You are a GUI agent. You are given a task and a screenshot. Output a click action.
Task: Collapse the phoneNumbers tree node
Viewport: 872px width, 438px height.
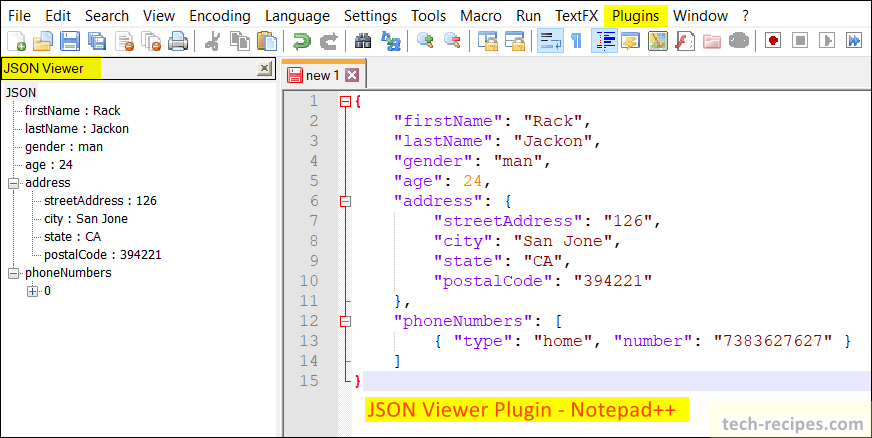pos(13,273)
